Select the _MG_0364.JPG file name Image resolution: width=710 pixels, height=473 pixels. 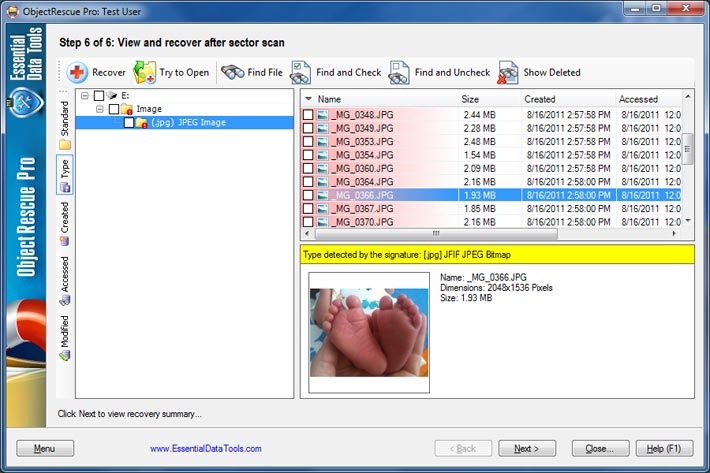coord(362,182)
